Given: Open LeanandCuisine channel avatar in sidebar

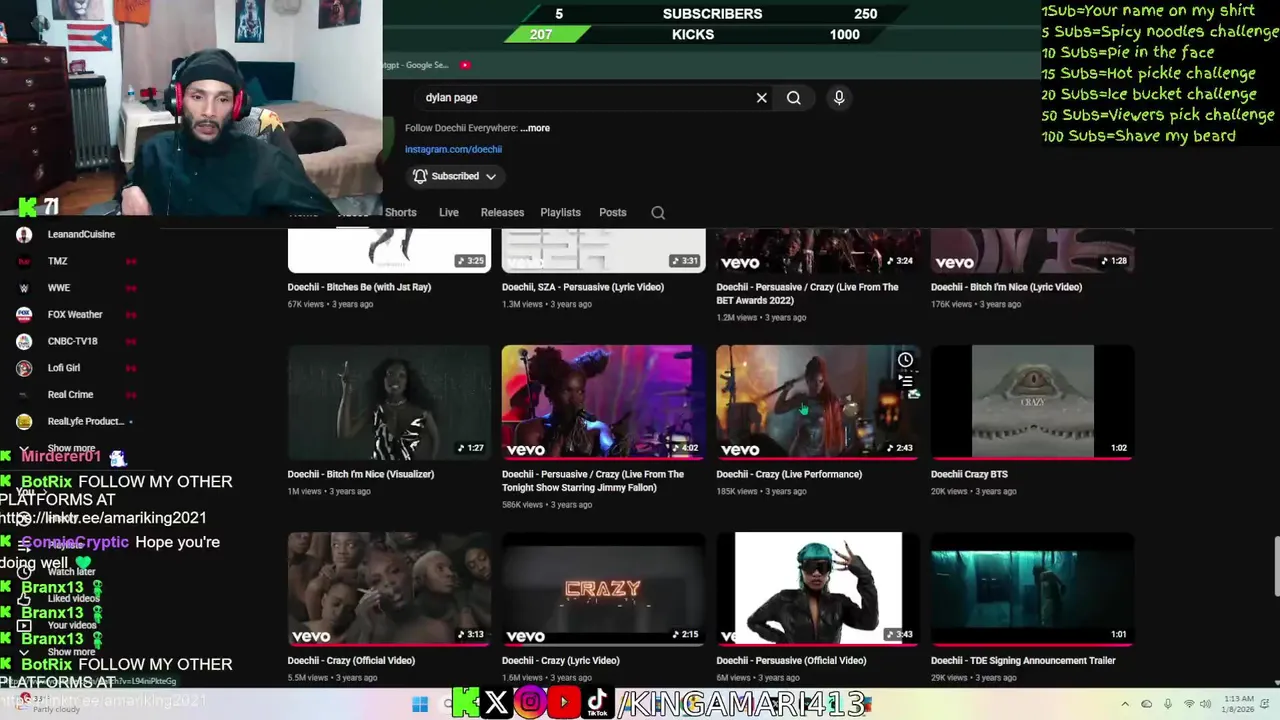Looking at the screenshot, I should tap(24, 234).
